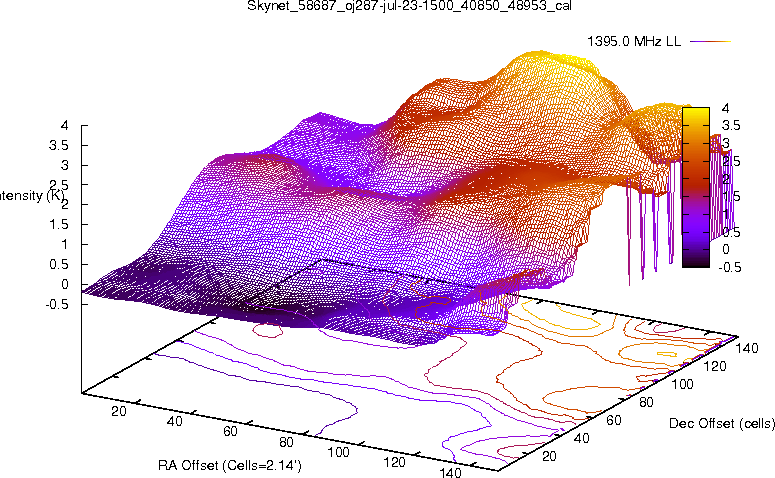Click the Intensity (K) axis label
The width and height of the screenshot is (775, 478).
(x=32, y=196)
